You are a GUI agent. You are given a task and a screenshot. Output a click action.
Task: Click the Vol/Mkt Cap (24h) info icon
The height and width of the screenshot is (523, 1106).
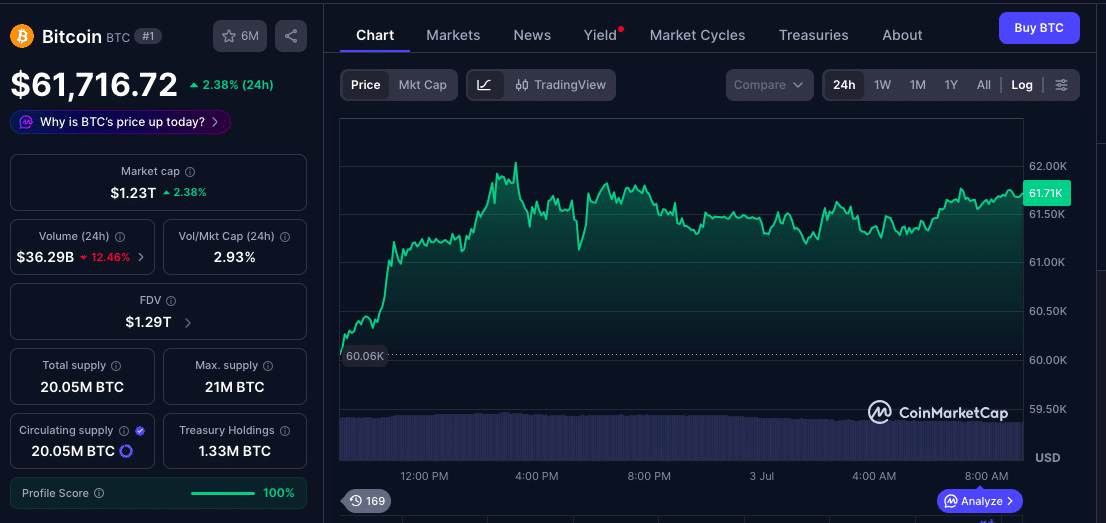click(284, 237)
